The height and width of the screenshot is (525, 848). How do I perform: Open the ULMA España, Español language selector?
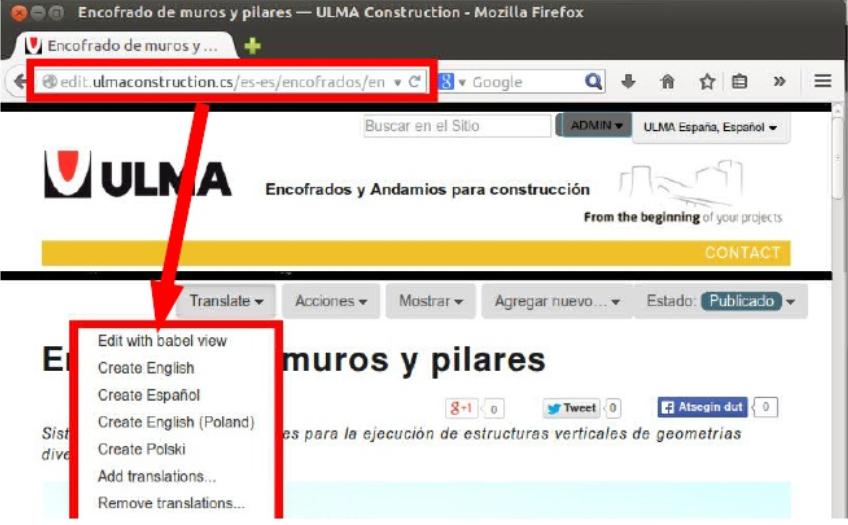pyautogui.click(x=710, y=128)
